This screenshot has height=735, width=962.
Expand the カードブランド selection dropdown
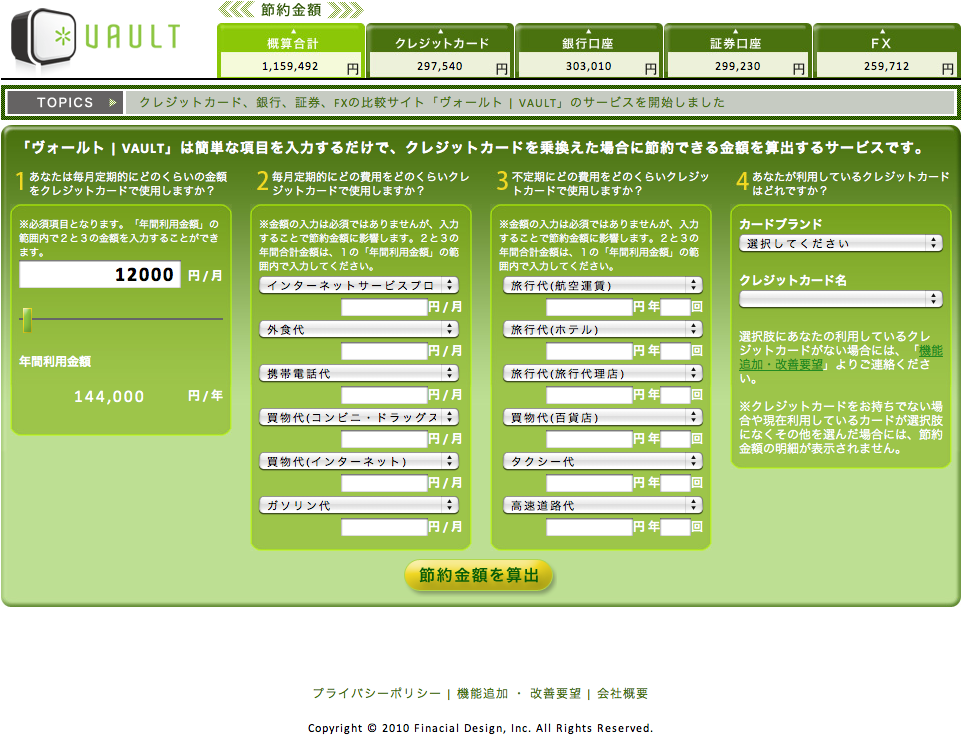pos(840,243)
